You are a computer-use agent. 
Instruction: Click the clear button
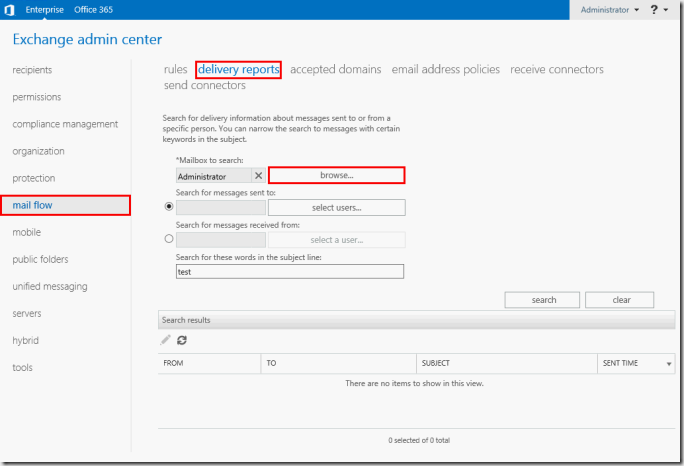620,300
